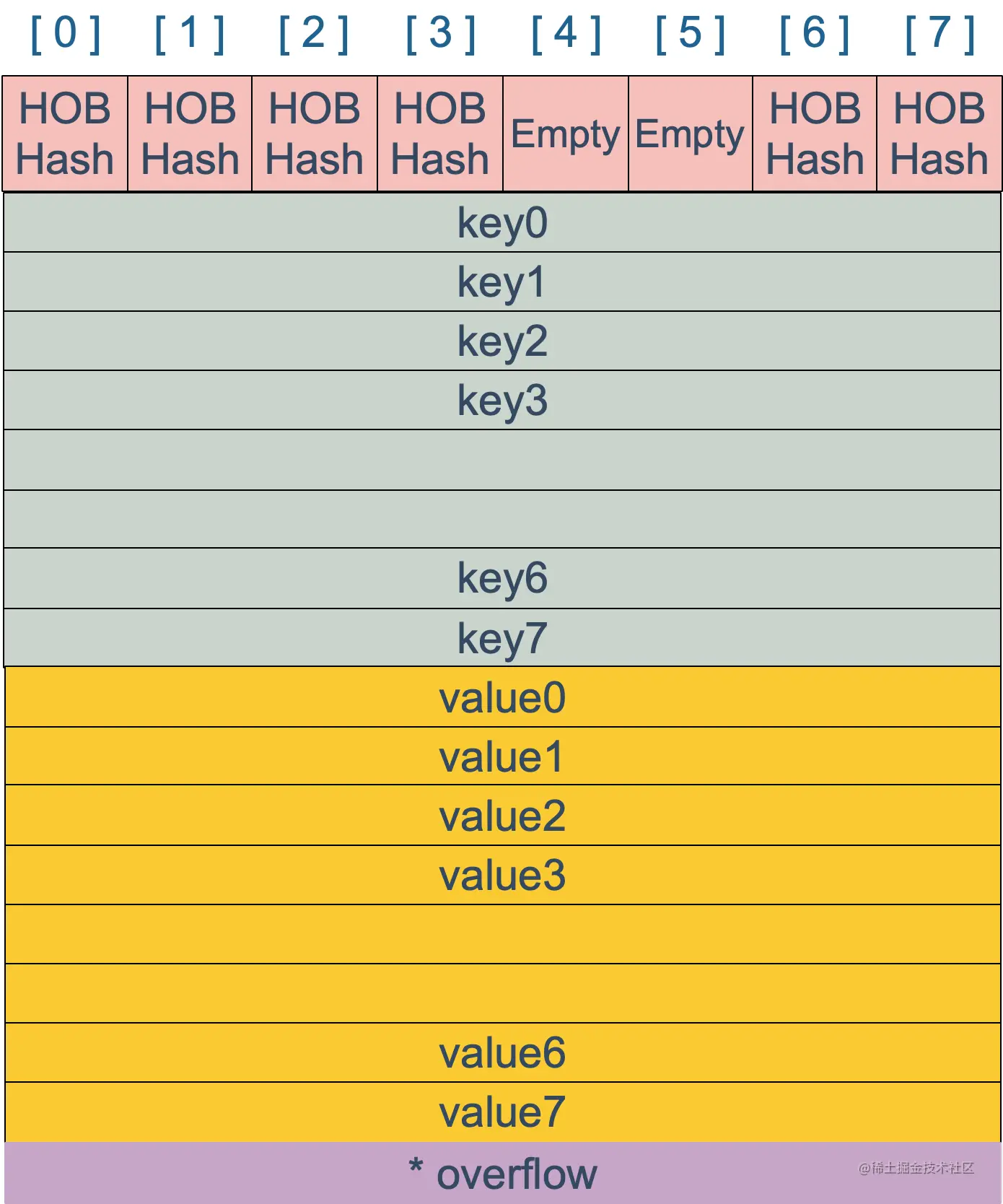Click the watermark text in overflow row

tap(916, 1168)
